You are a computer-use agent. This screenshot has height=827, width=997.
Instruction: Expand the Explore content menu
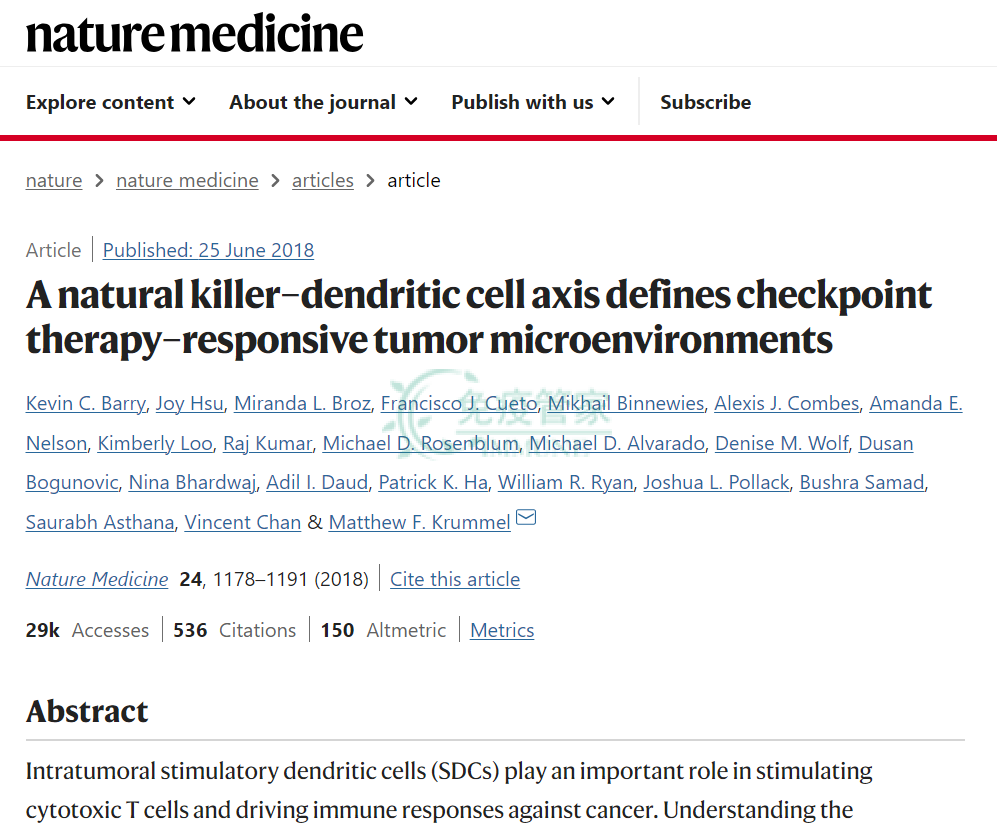111,102
